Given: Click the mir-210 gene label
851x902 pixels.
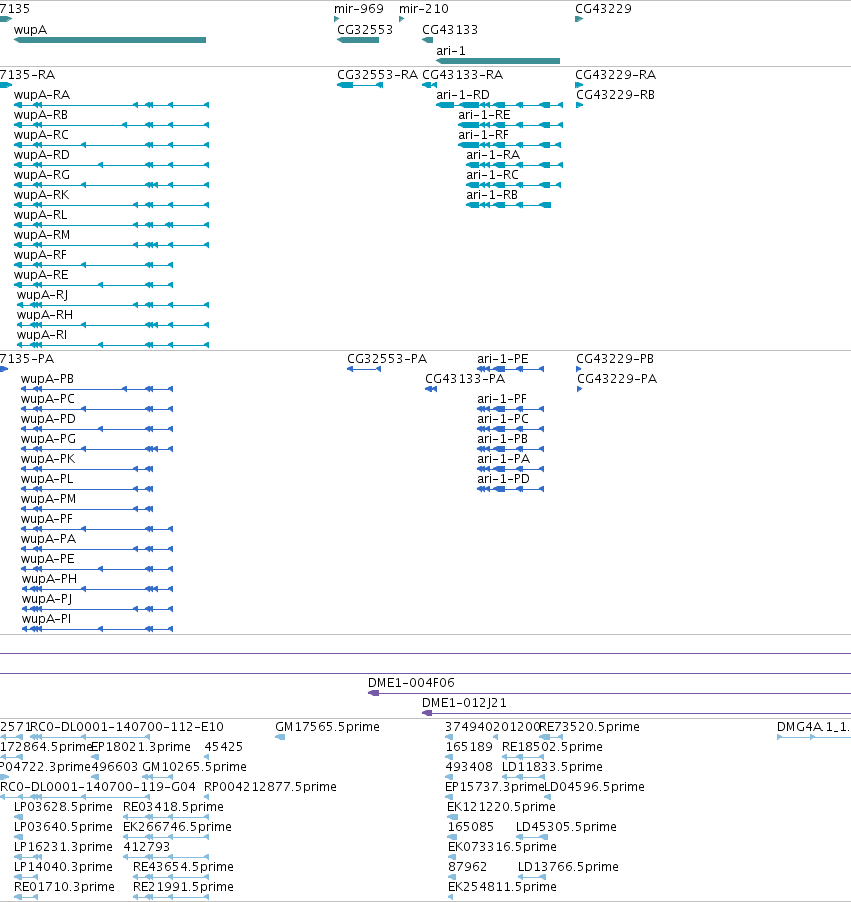Looking at the screenshot, I should pyautogui.click(x=423, y=9).
